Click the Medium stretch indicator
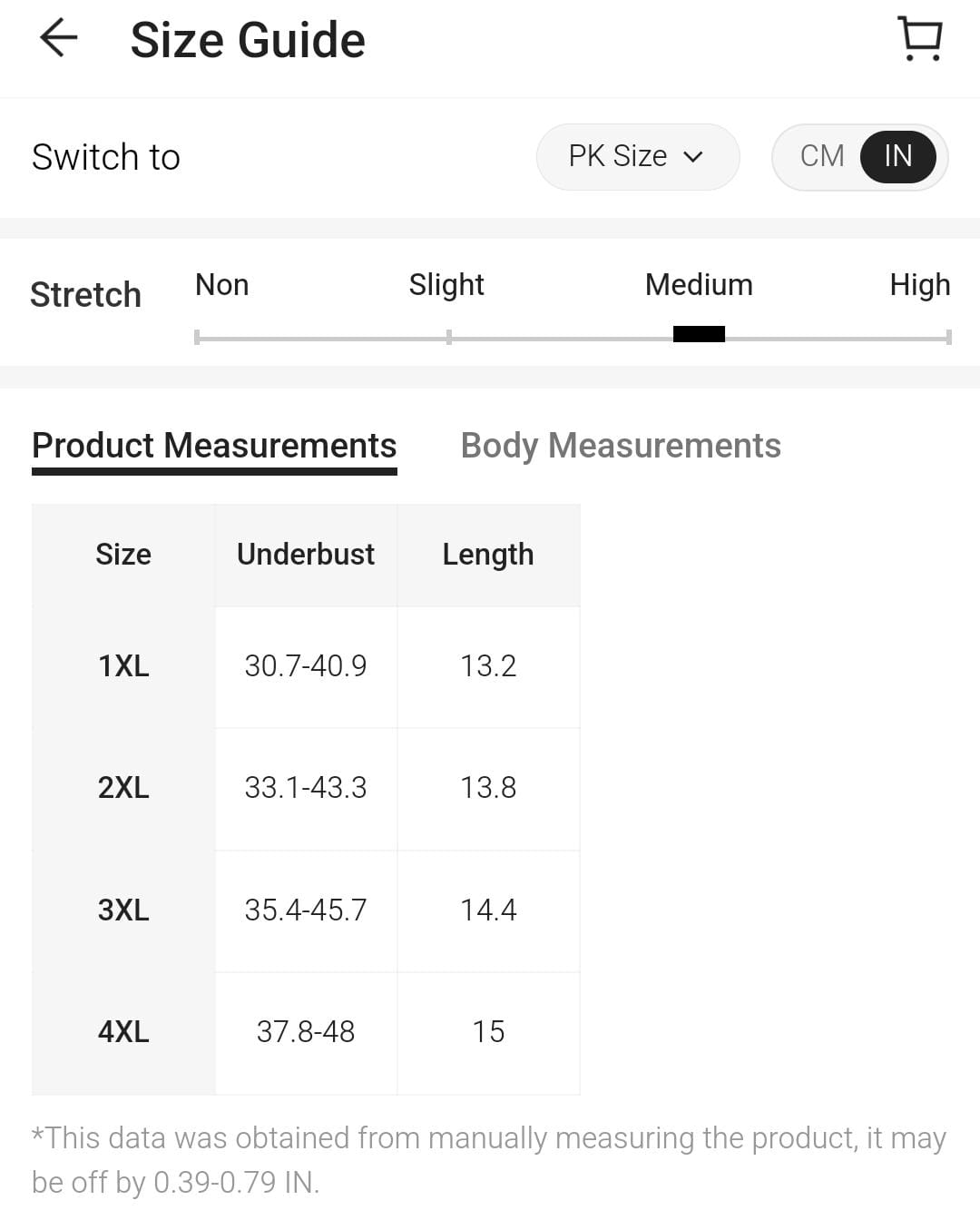 click(699, 334)
